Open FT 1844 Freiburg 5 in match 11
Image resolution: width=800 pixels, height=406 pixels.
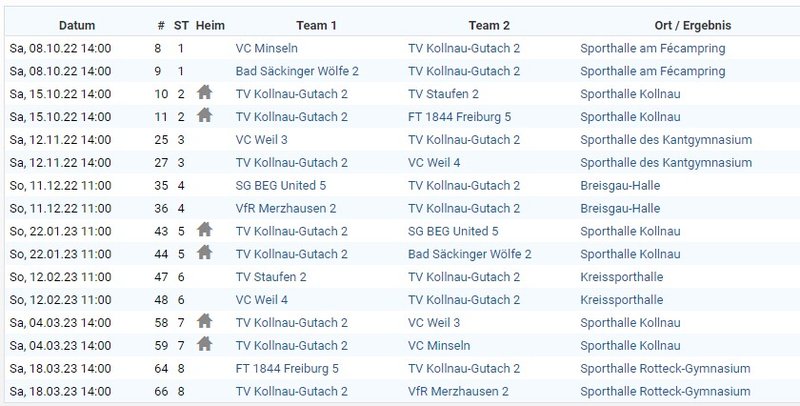pyautogui.click(x=459, y=117)
